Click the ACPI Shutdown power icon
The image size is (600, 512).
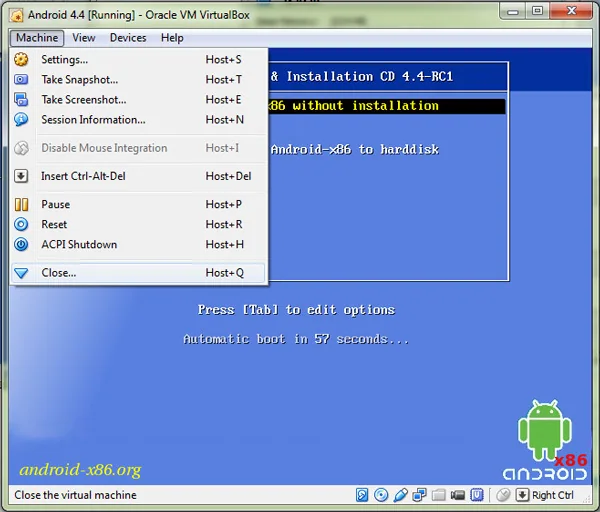click(x=21, y=244)
